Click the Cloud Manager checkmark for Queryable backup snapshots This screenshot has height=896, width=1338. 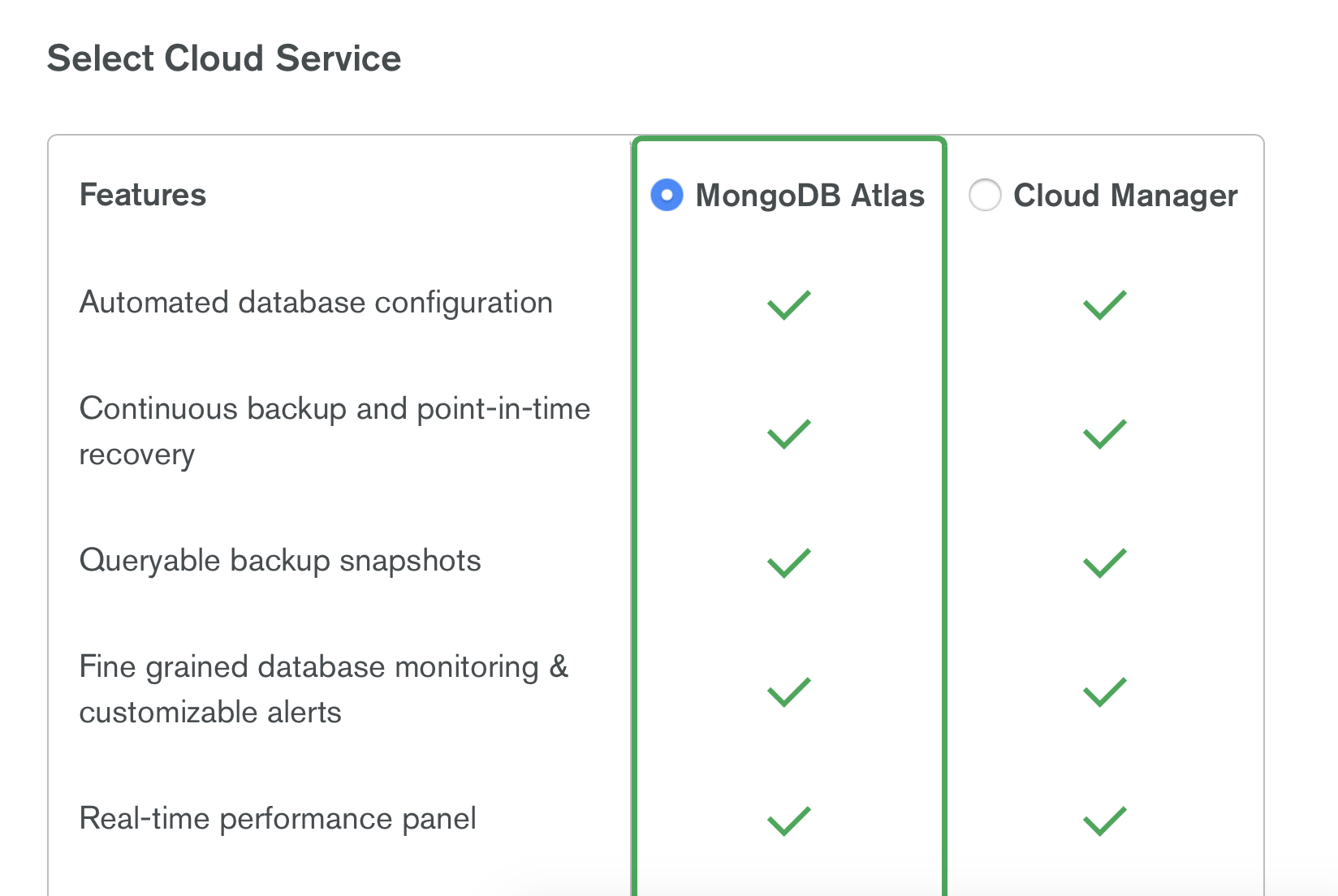click(1103, 562)
